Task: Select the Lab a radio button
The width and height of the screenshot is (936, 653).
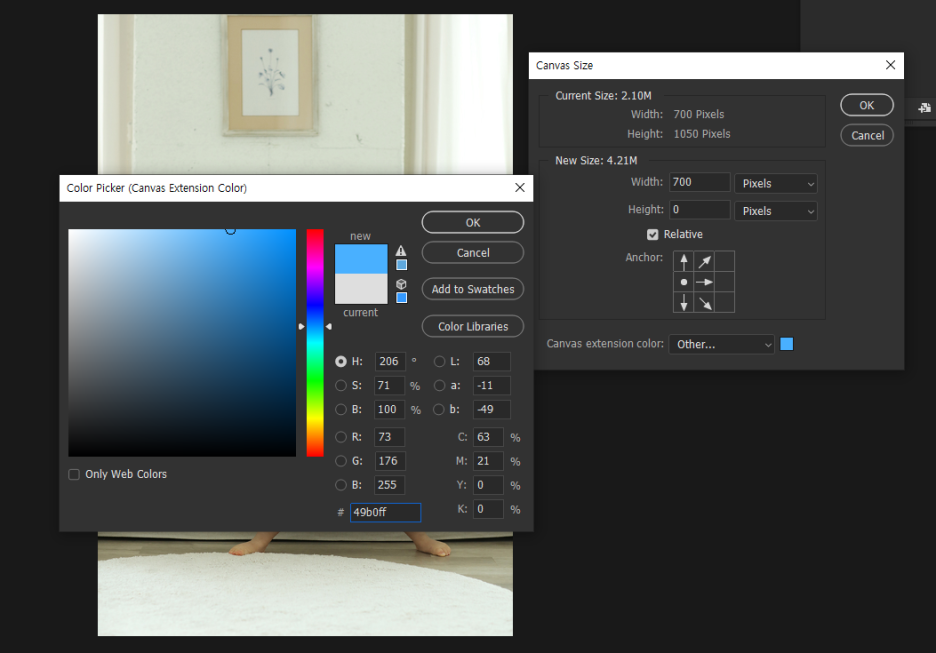Action: pyautogui.click(x=439, y=386)
